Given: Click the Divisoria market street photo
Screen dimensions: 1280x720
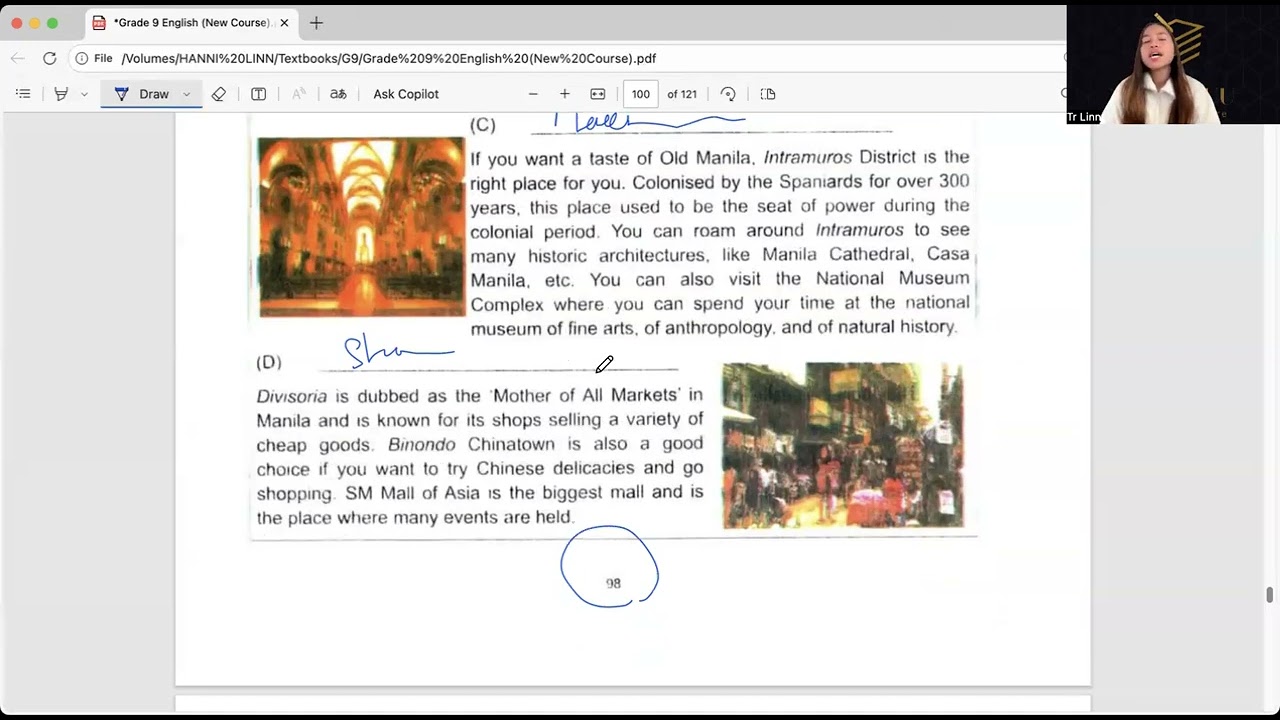Looking at the screenshot, I should (842, 445).
